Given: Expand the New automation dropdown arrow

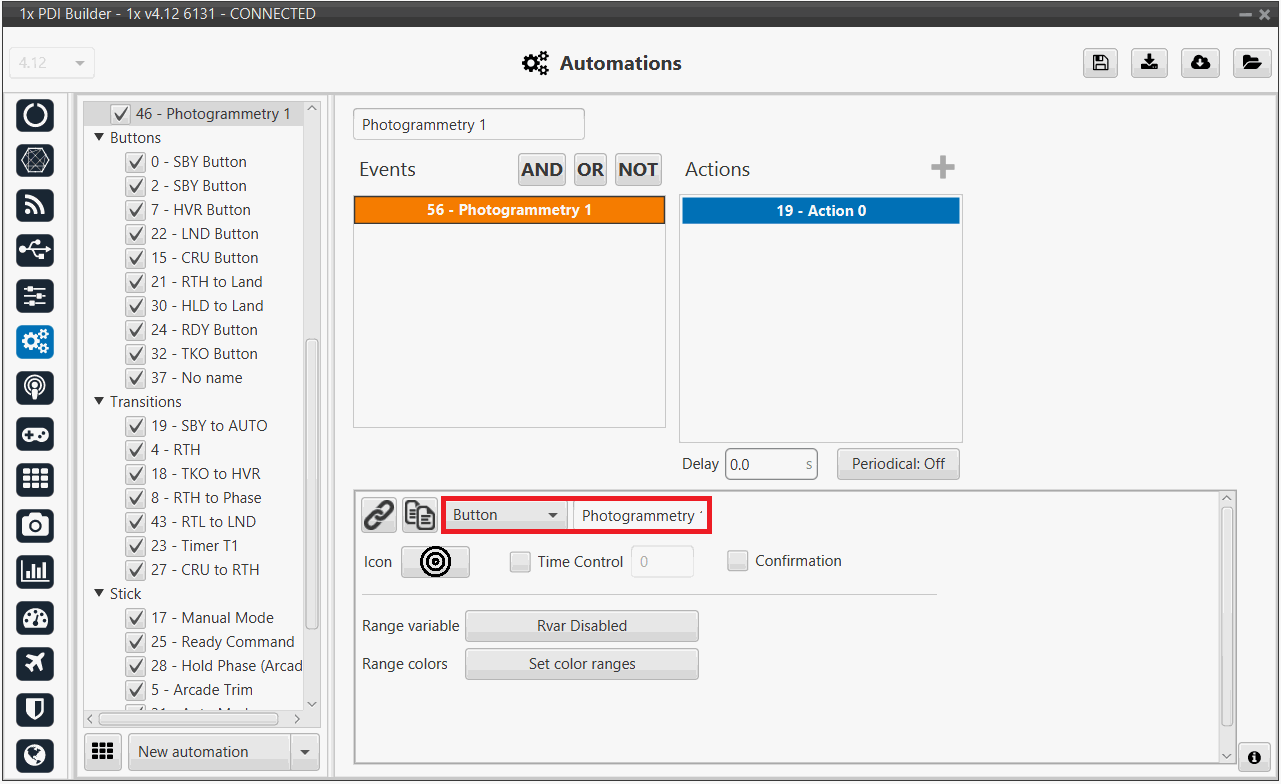Looking at the screenshot, I should pyautogui.click(x=304, y=752).
